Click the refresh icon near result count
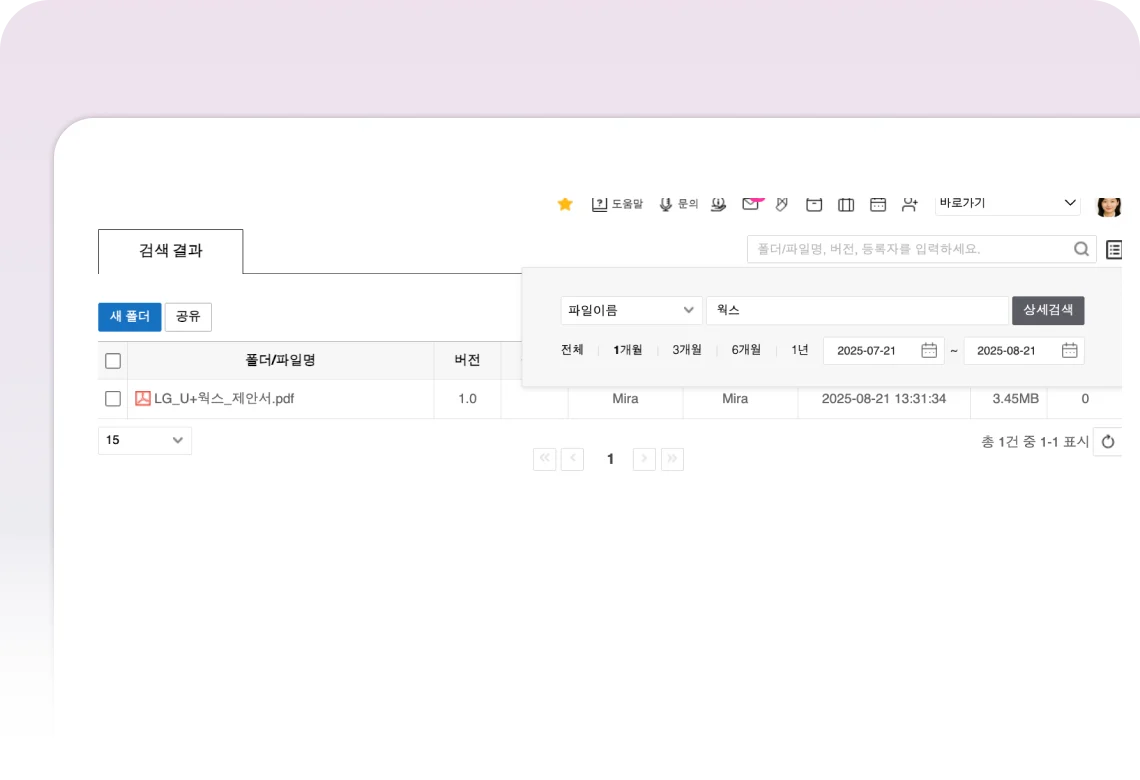The height and width of the screenshot is (780, 1140). point(1108,441)
